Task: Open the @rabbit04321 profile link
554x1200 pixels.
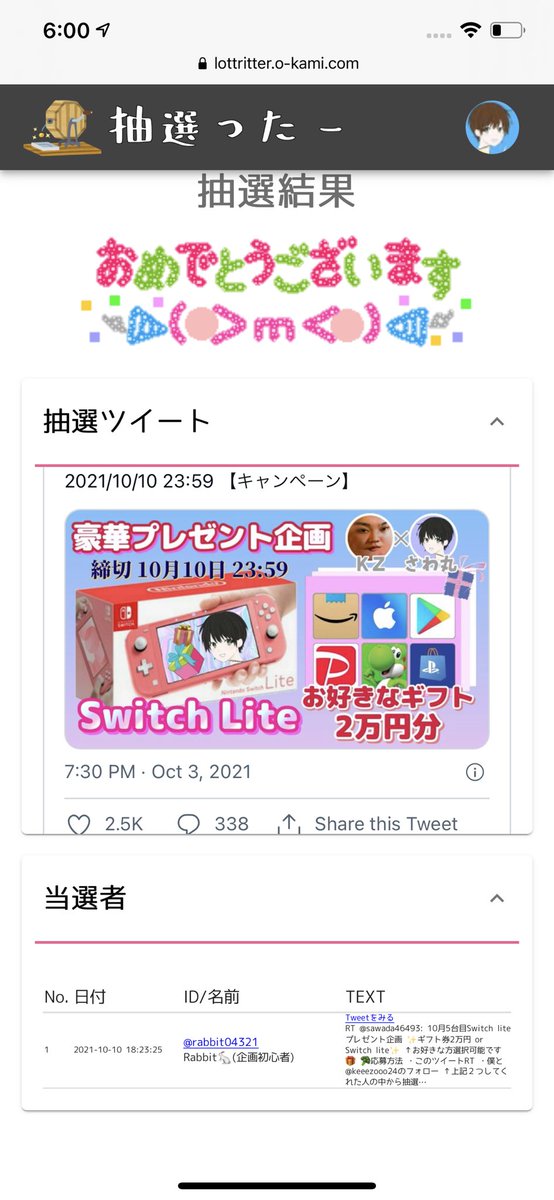Action: pyautogui.click(x=221, y=1042)
